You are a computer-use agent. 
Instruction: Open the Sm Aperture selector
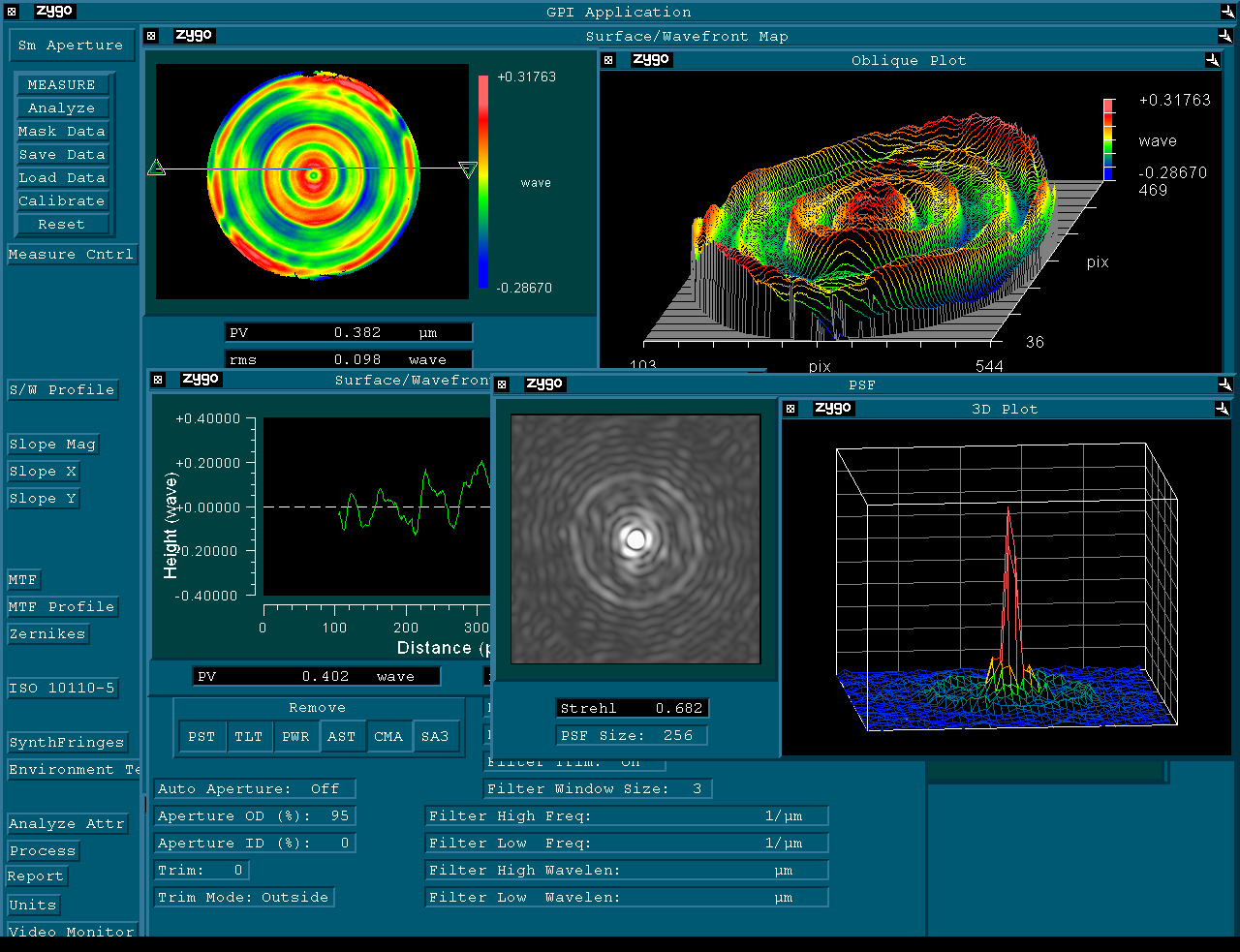coord(71,46)
